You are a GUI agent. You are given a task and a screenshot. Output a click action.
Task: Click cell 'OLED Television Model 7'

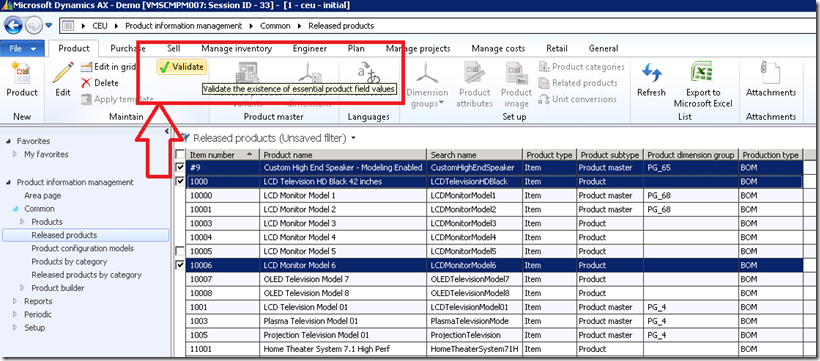pos(344,279)
